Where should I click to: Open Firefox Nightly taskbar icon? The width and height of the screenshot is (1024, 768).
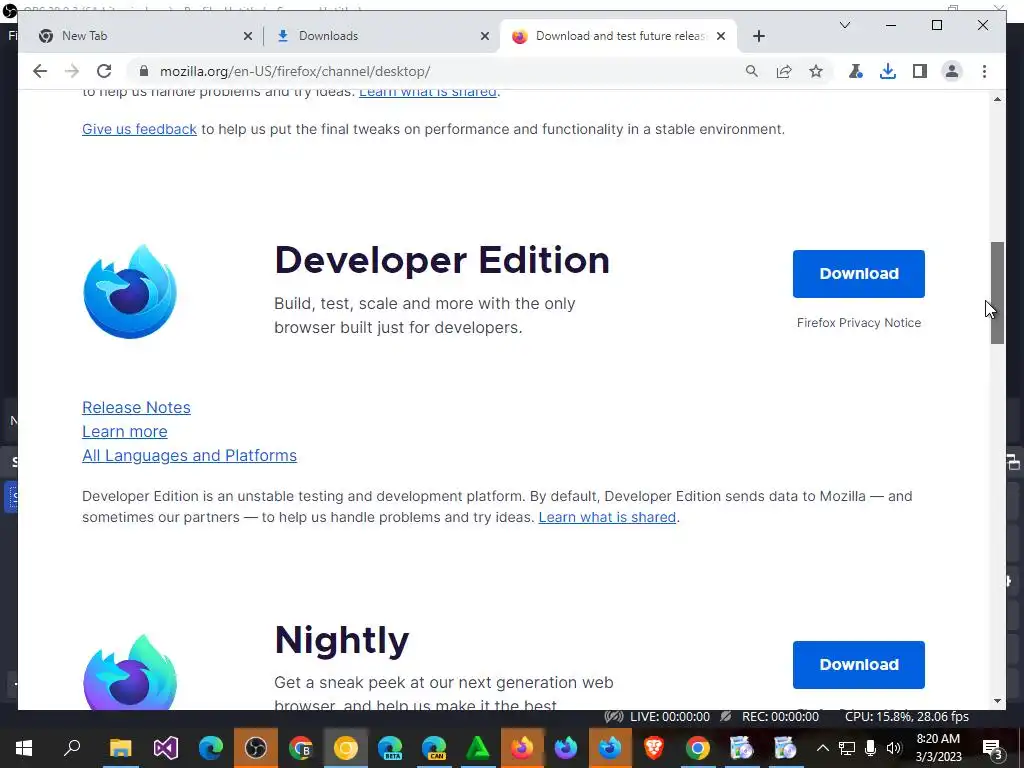[566, 748]
